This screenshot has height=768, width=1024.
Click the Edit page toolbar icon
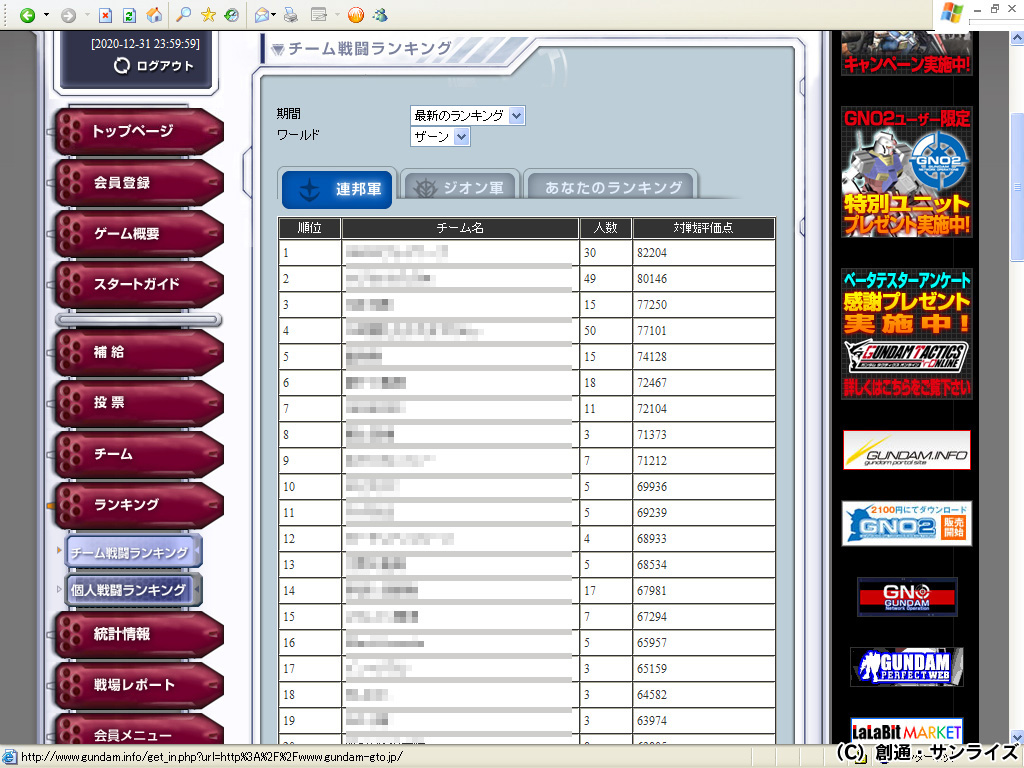coord(319,14)
